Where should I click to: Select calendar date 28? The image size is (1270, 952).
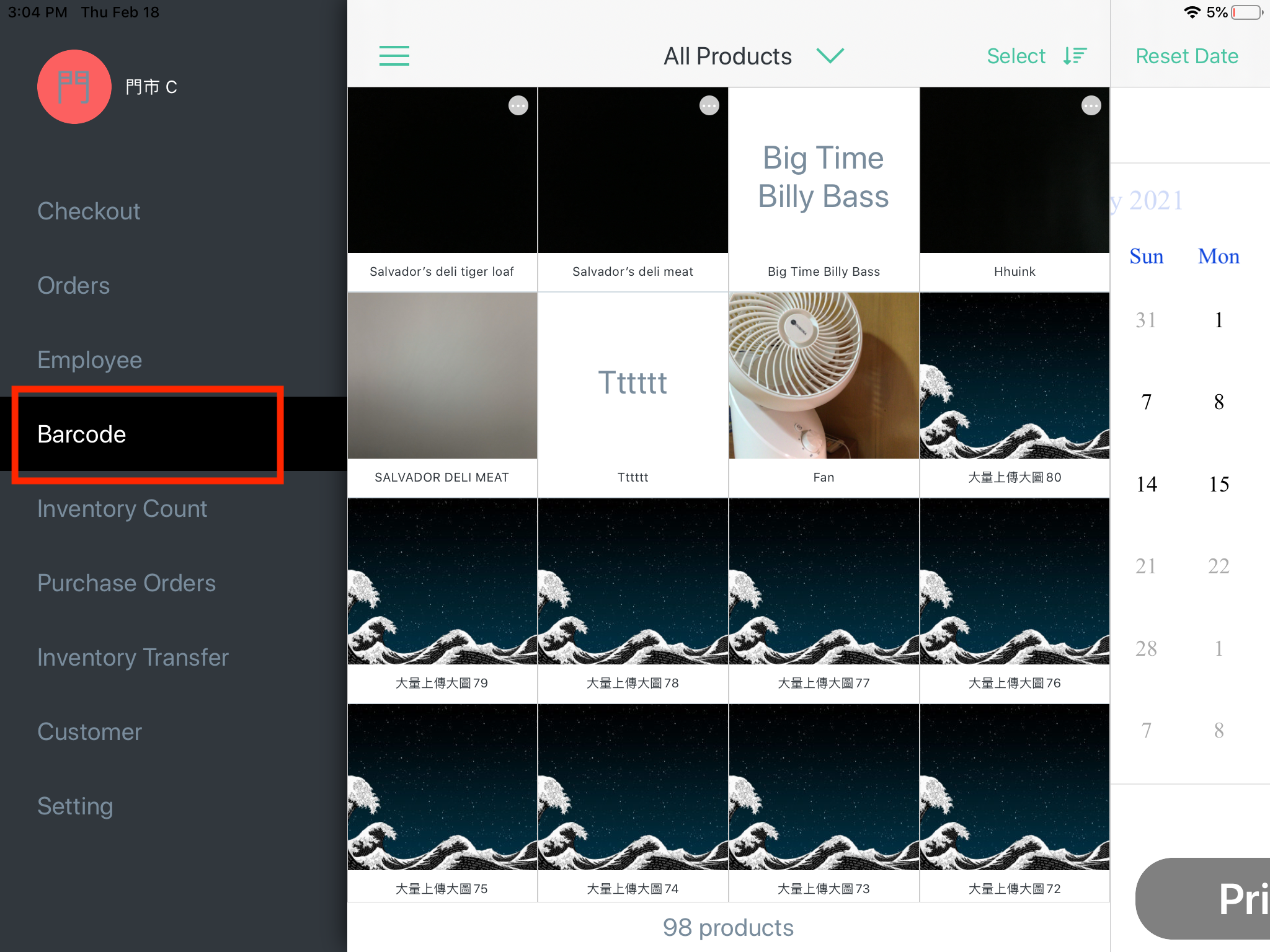coord(1146,648)
